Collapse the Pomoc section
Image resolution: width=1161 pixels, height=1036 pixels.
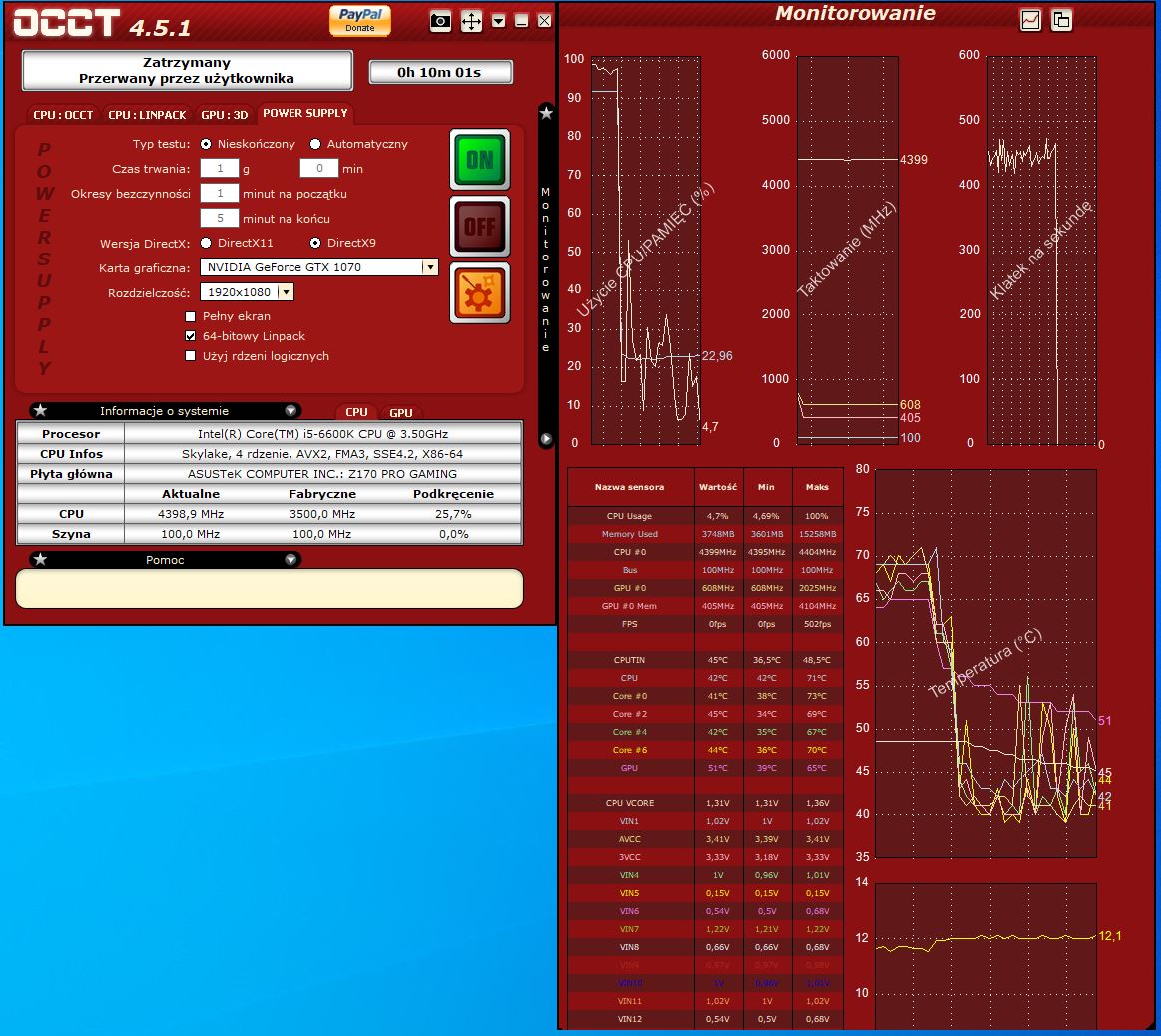pos(290,560)
